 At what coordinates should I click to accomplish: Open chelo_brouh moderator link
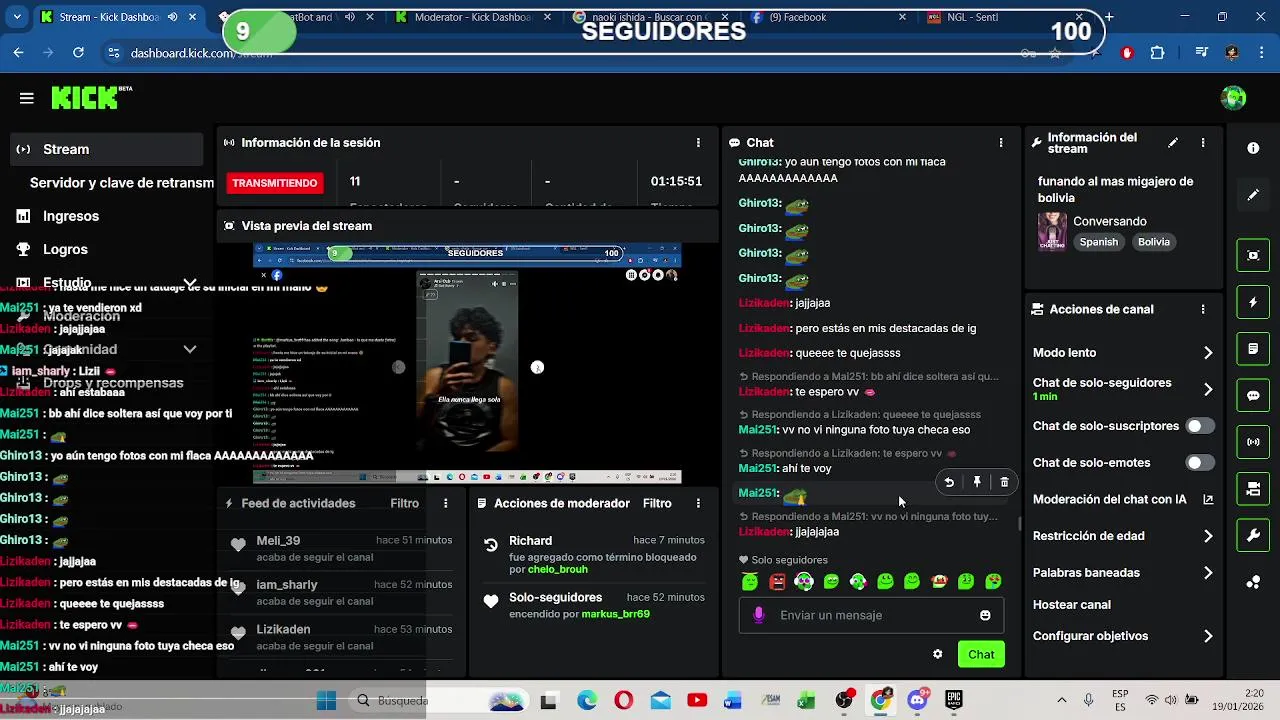coord(558,569)
